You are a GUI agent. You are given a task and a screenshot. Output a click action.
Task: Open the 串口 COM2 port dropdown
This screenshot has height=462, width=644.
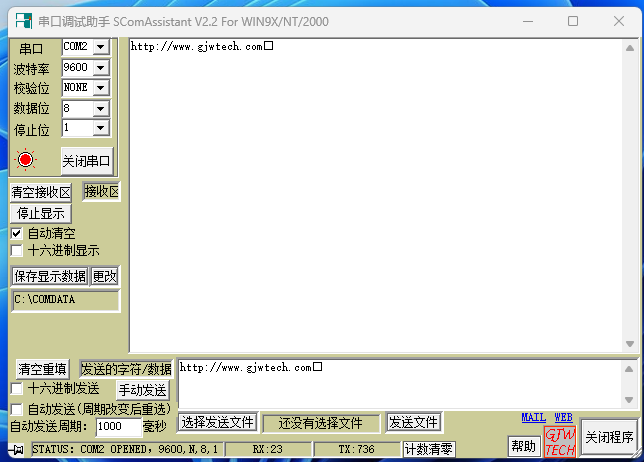pyautogui.click(x=101, y=47)
